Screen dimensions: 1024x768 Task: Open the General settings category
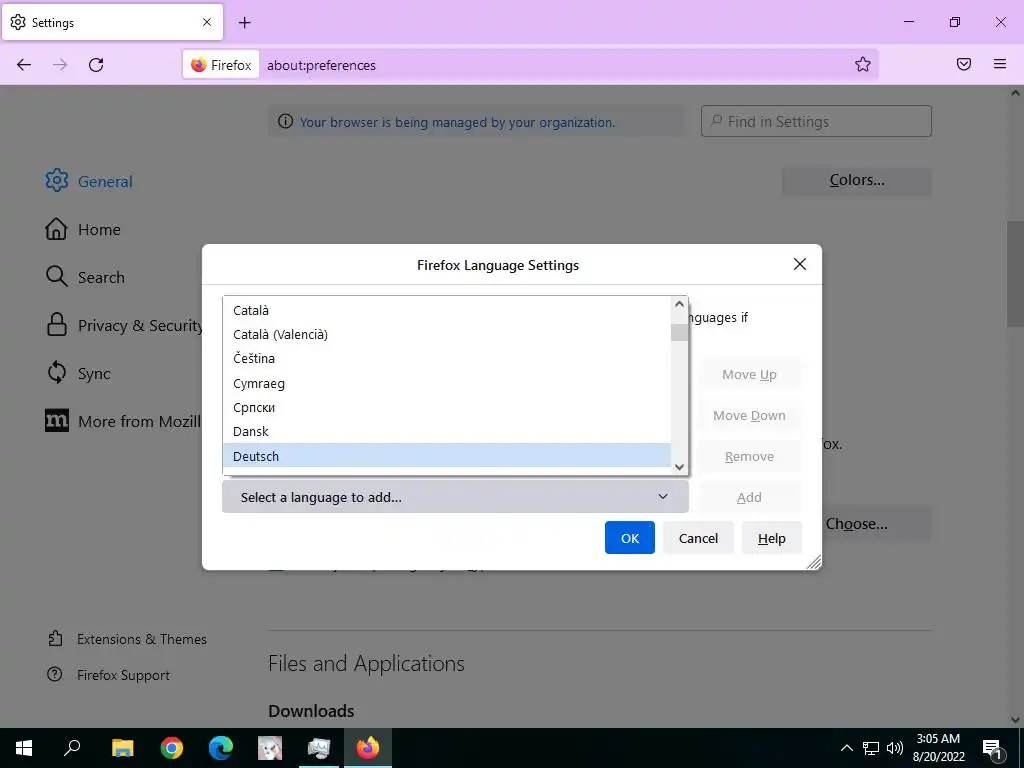(89, 181)
